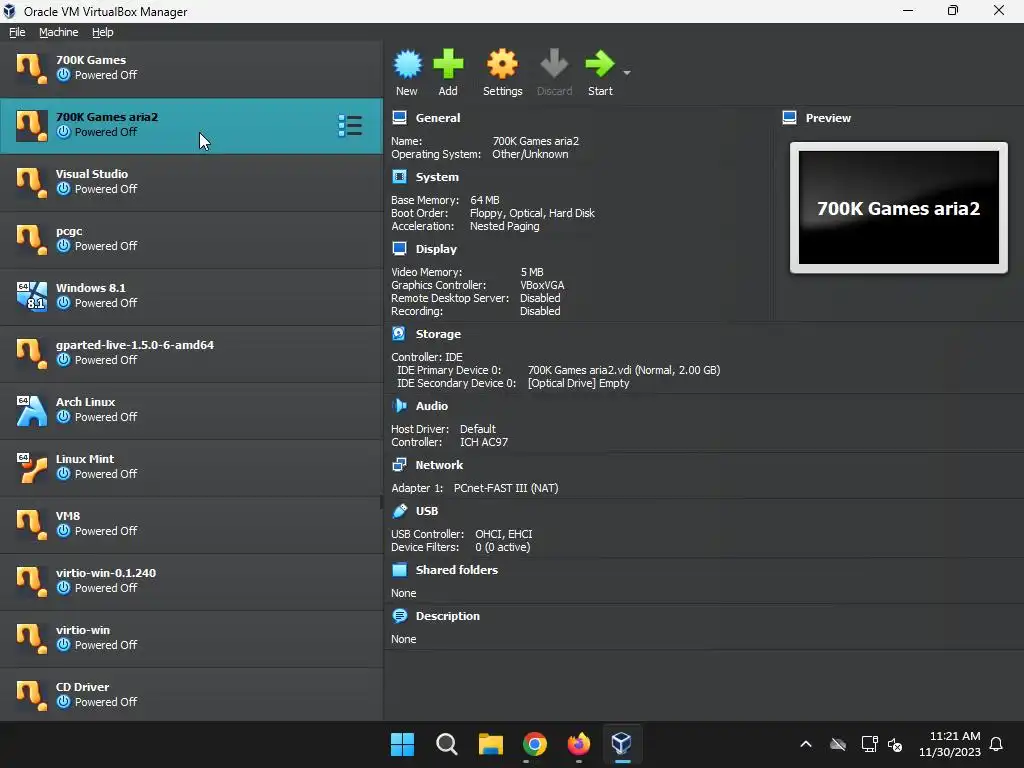Screen dimensions: 1024x768
Task: Open the Shared folders heading link
Action: coord(456,569)
